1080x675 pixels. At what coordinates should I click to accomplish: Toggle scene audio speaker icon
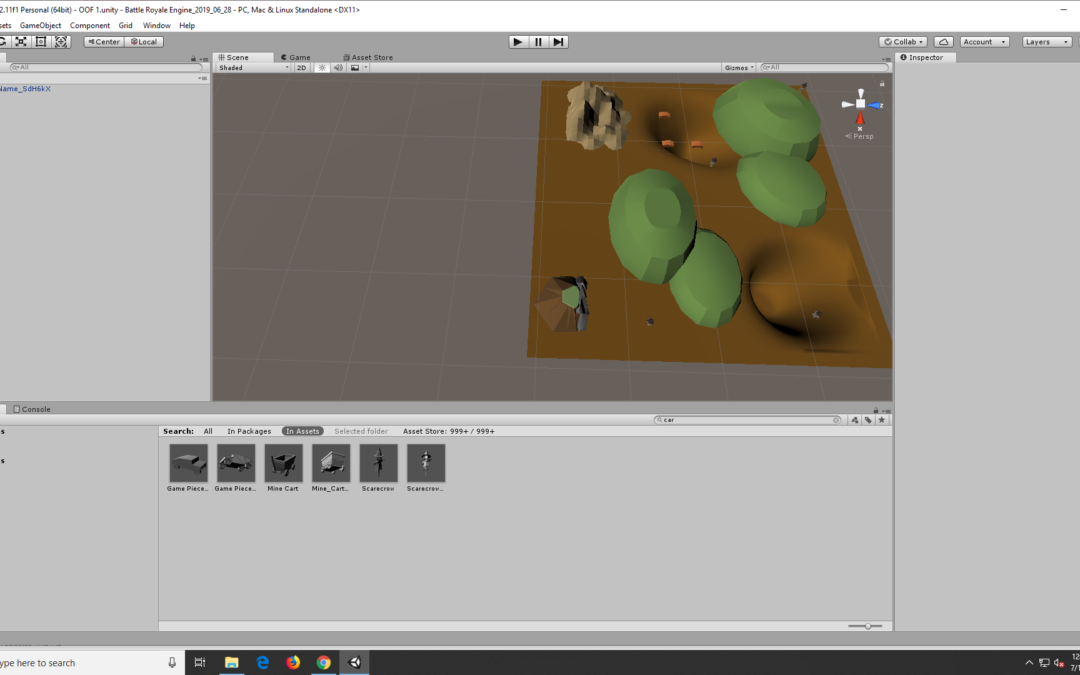pos(338,68)
